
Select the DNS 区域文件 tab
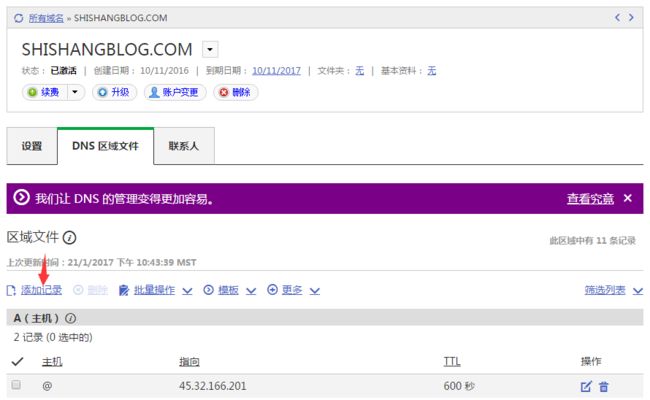[x=105, y=146]
